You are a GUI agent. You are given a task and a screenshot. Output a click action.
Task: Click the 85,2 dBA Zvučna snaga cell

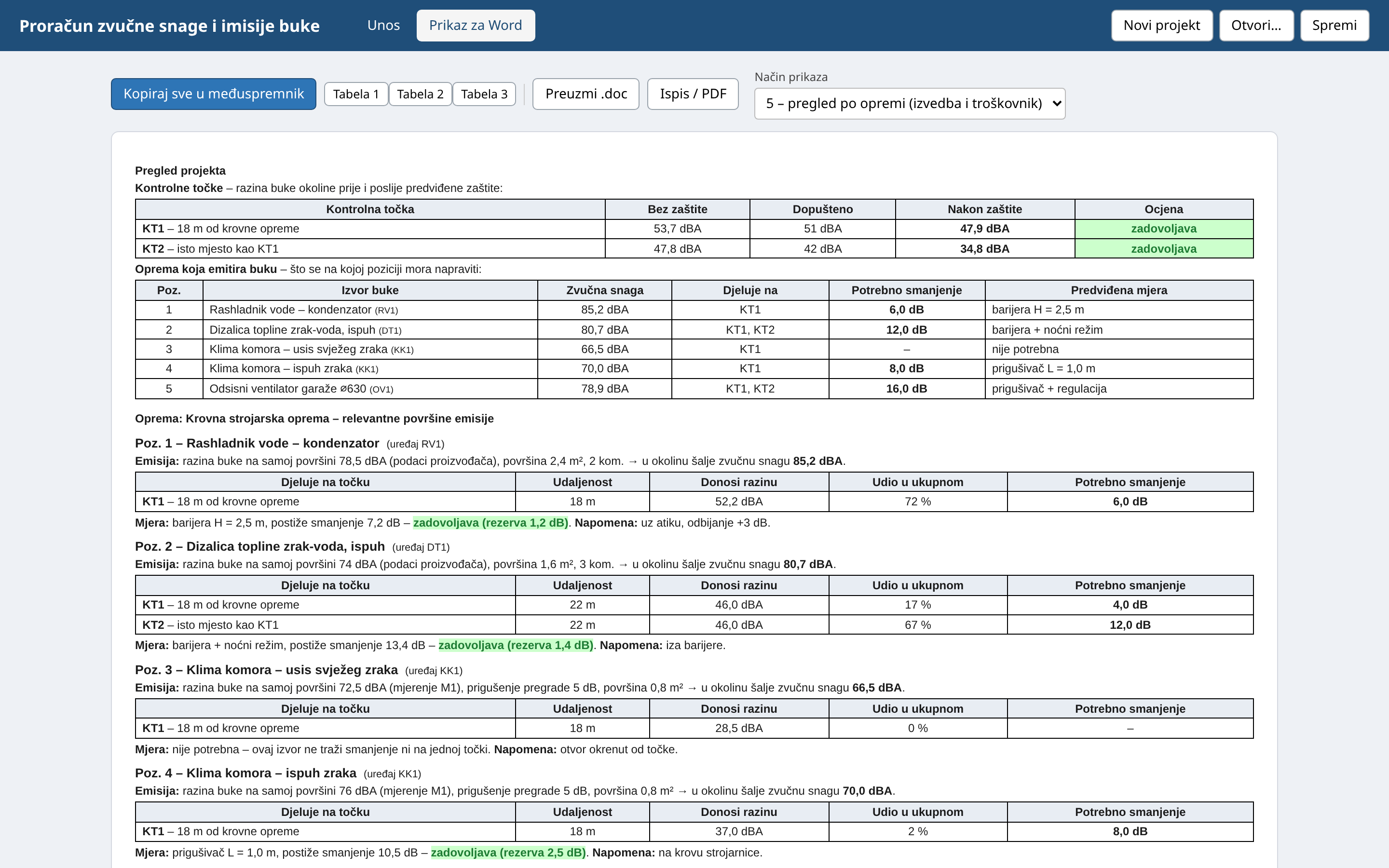(x=604, y=310)
